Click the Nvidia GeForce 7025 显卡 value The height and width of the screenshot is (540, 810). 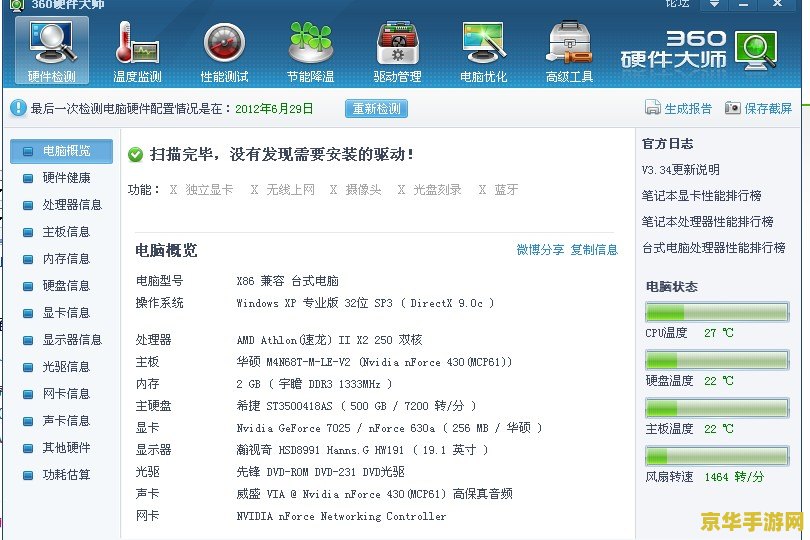tap(390, 428)
